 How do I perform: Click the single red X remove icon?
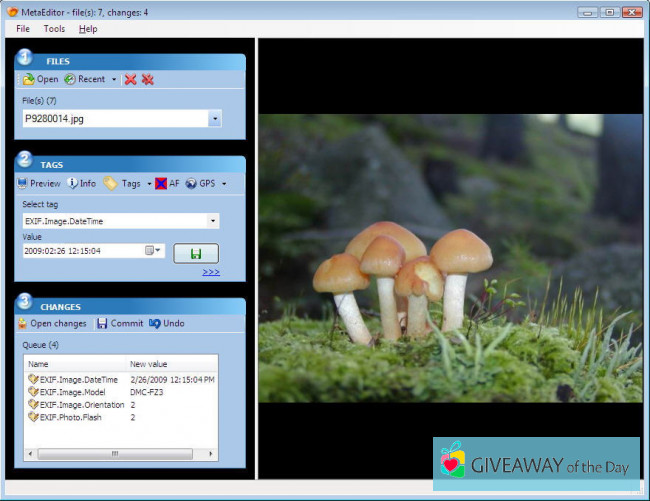[130, 79]
